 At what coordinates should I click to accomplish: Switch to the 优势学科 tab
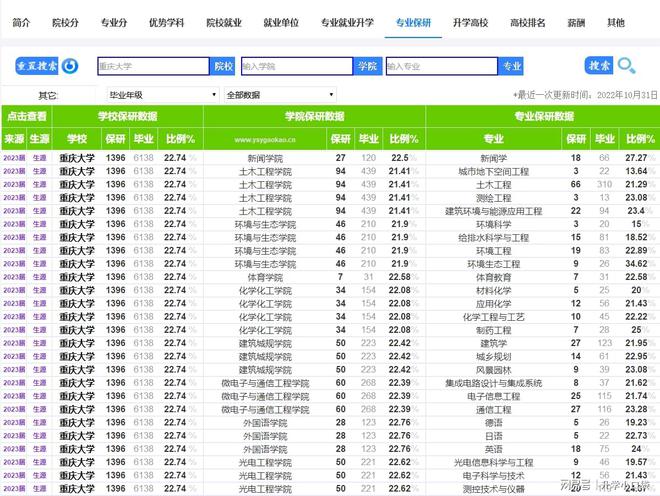coord(166,23)
